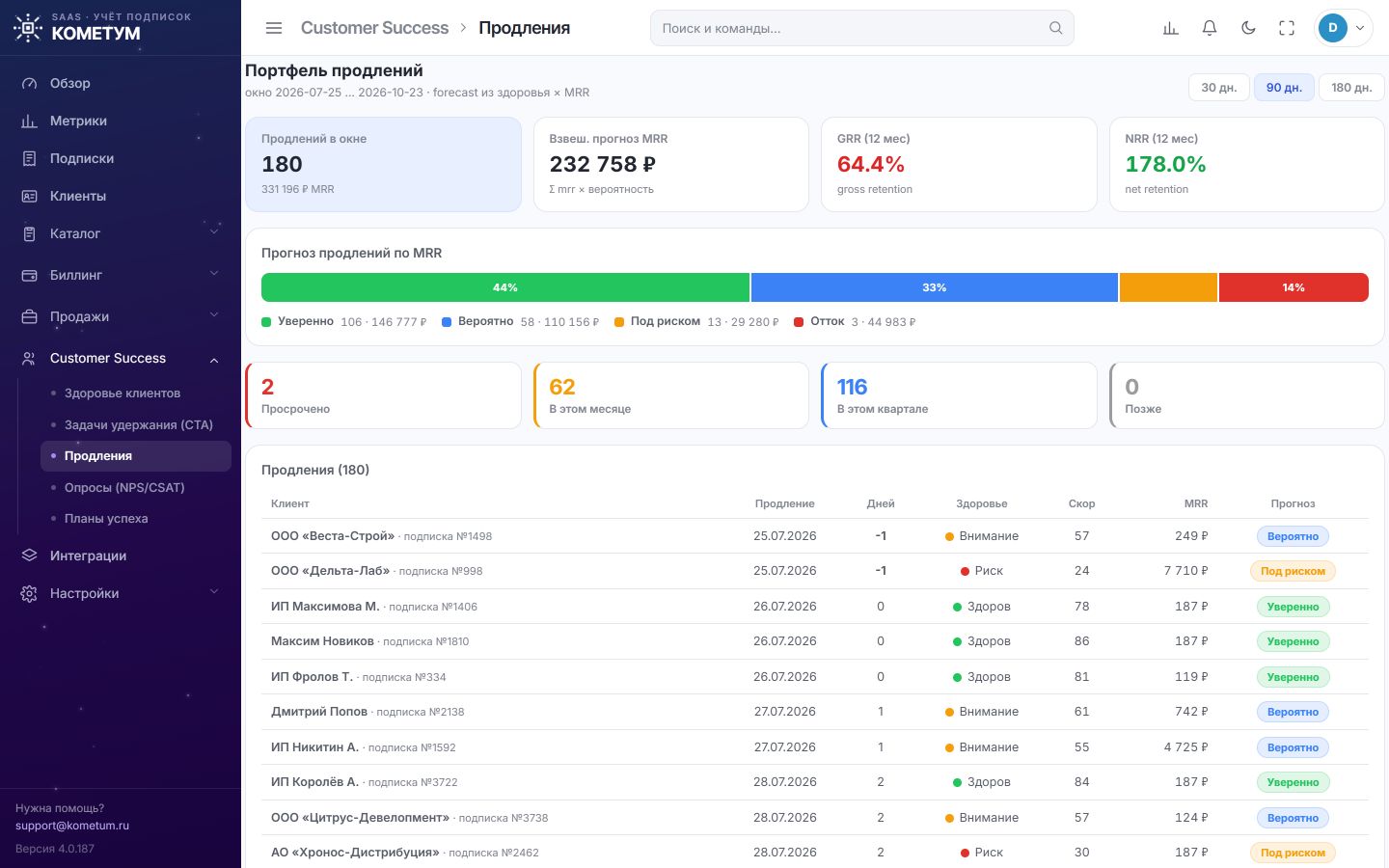Click the Биллинг card icon
The width and height of the screenshot is (1389, 868).
click(x=30, y=275)
